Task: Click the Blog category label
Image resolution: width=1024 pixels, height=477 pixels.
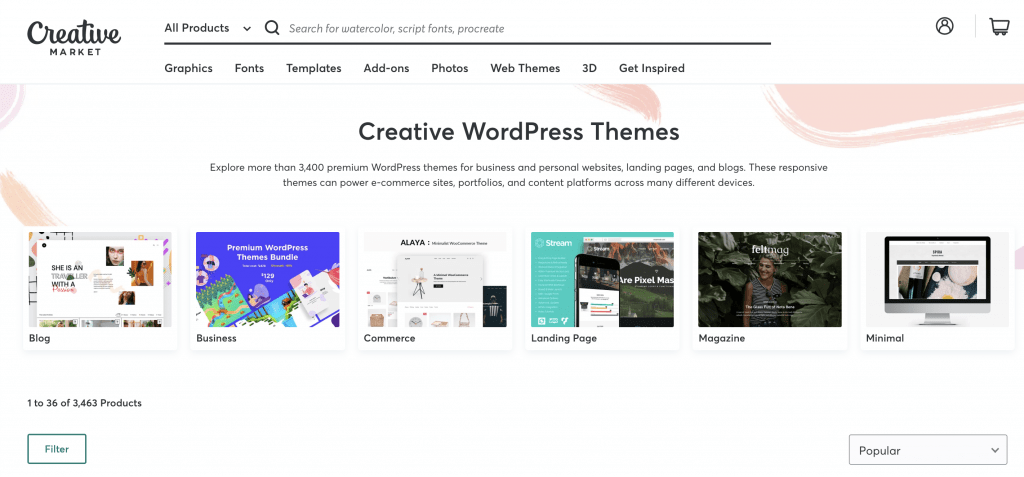Action: coord(39,338)
